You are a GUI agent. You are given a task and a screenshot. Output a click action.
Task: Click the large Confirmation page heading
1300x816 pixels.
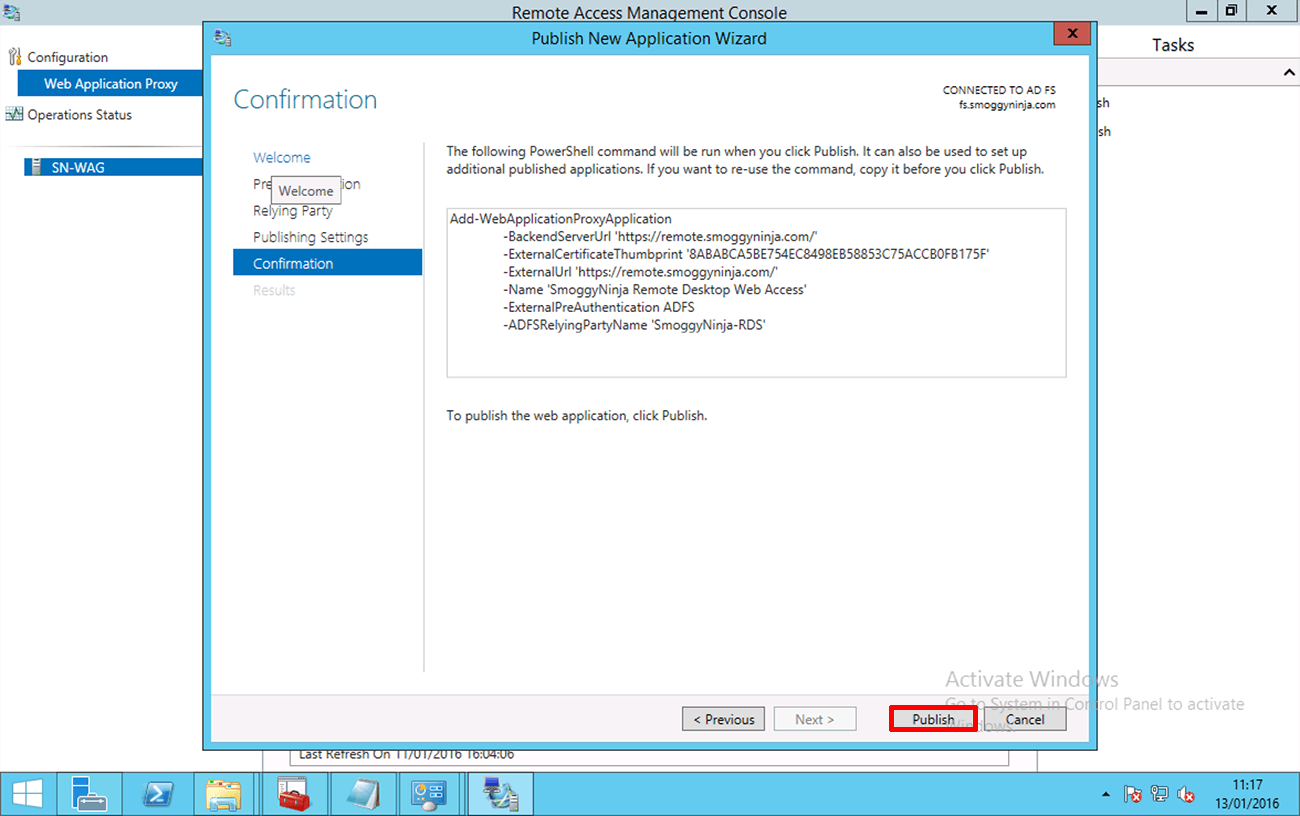[305, 100]
